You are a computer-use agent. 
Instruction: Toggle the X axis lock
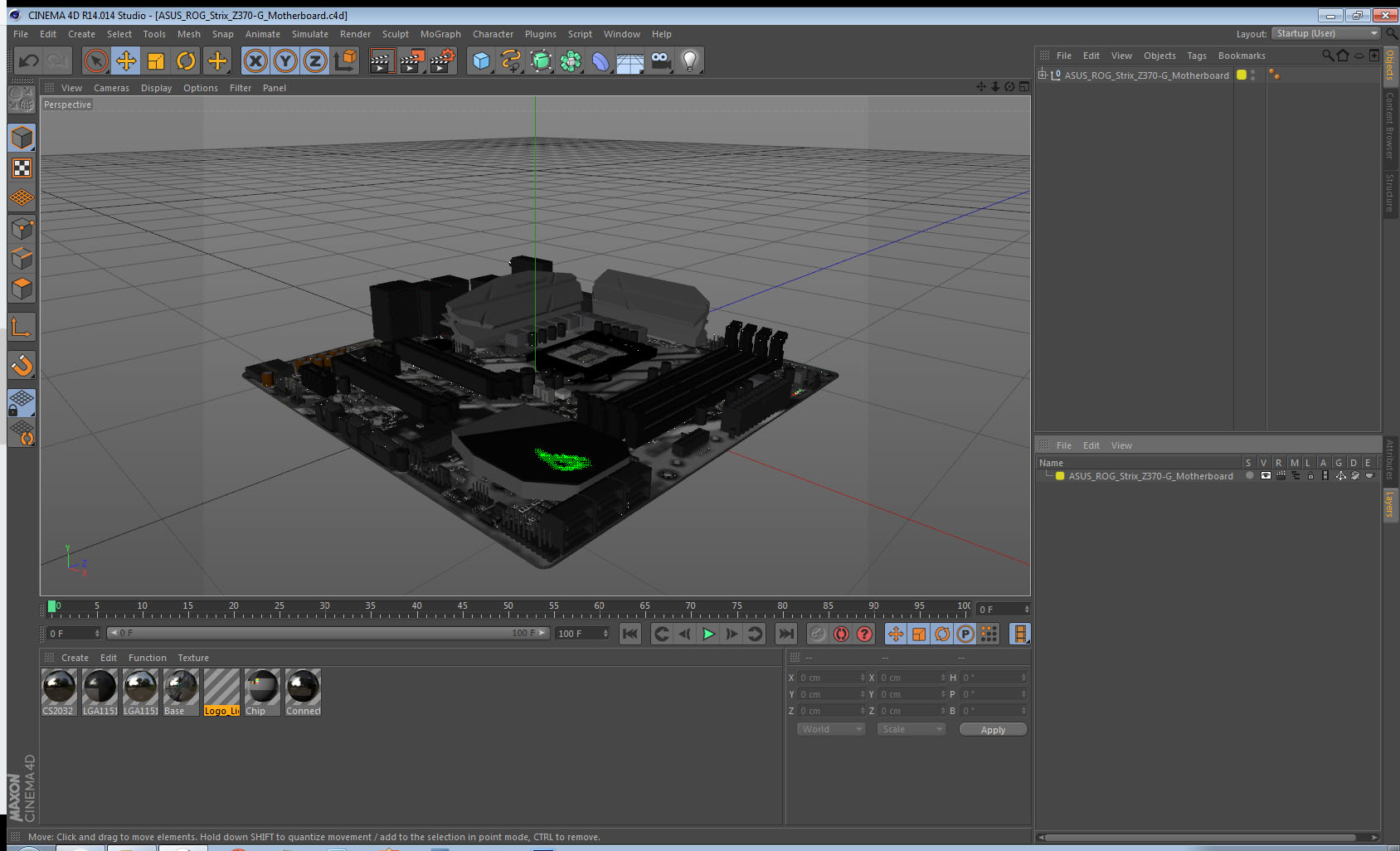255,61
